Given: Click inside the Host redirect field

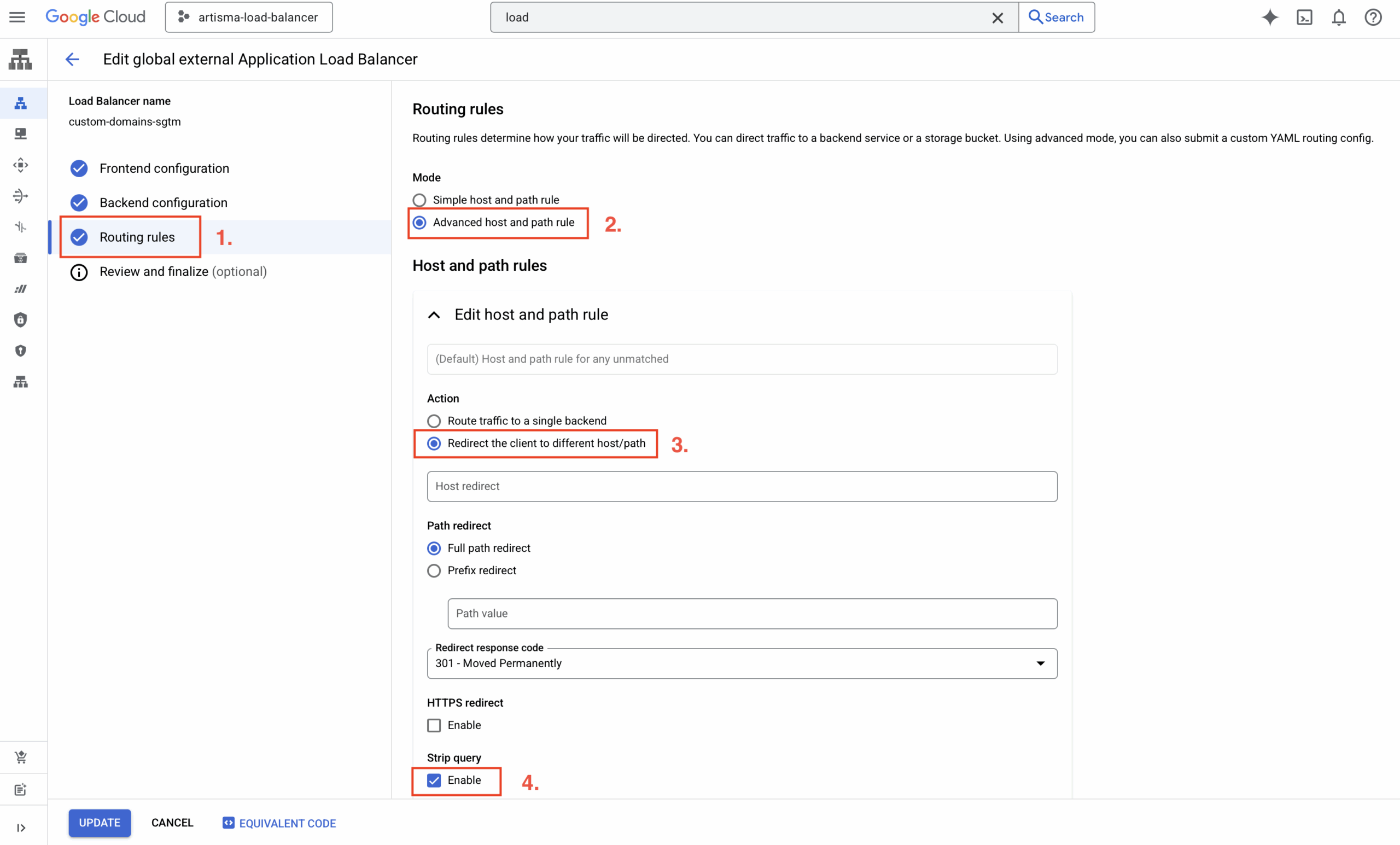Looking at the screenshot, I should tap(739, 486).
